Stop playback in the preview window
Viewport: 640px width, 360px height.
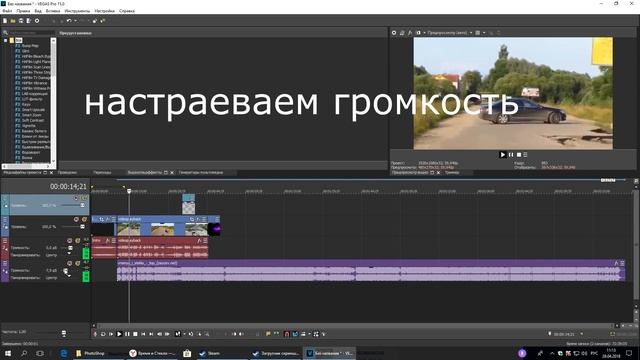click(x=519, y=155)
